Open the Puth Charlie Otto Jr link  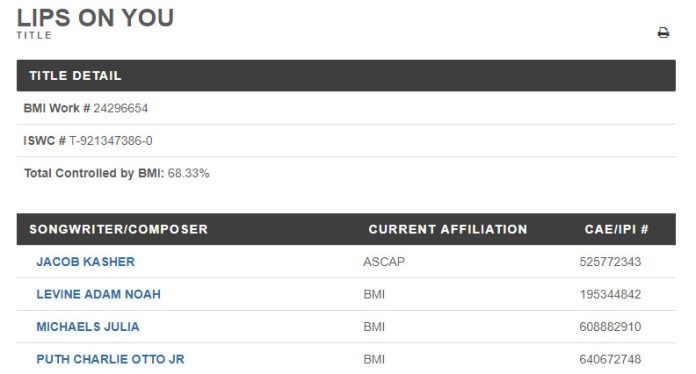point(110,359)
